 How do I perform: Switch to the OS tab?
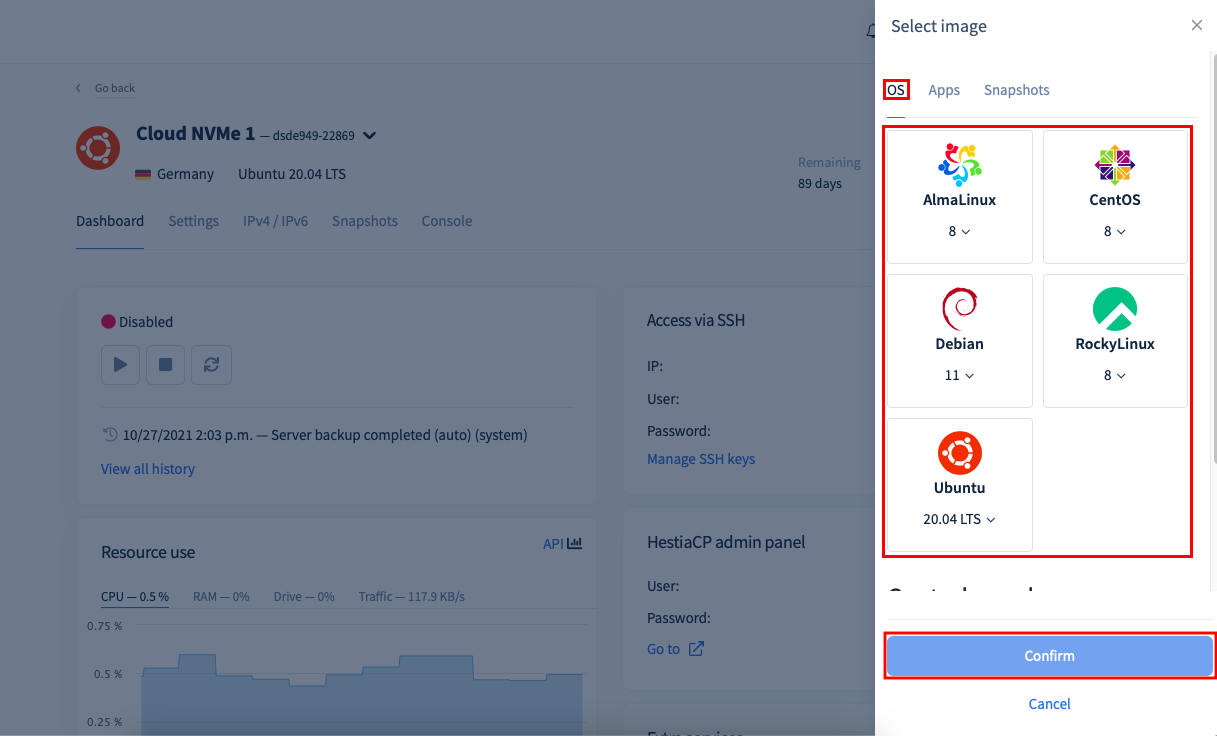896,90
